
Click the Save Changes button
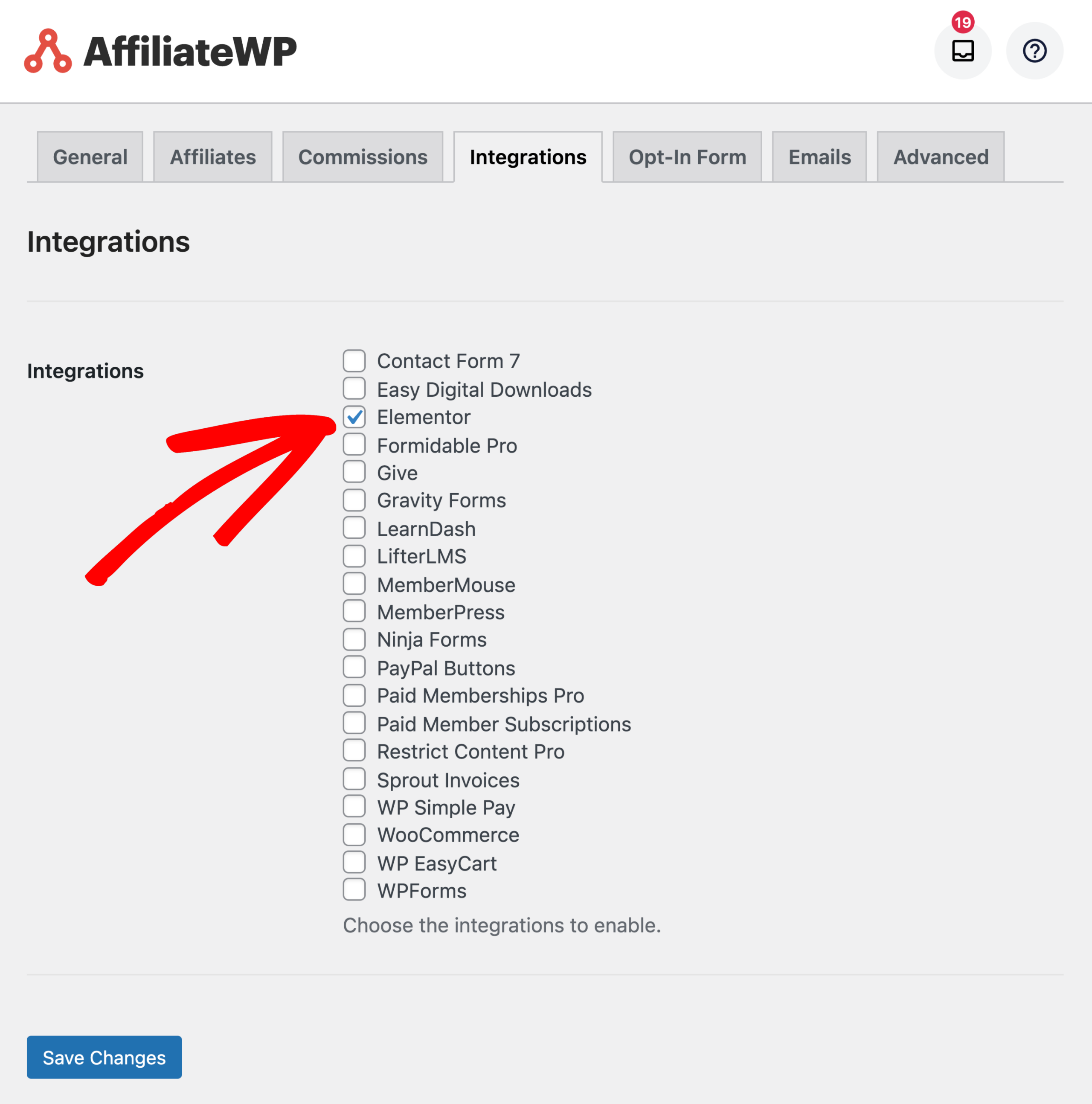click(104, 1058)
